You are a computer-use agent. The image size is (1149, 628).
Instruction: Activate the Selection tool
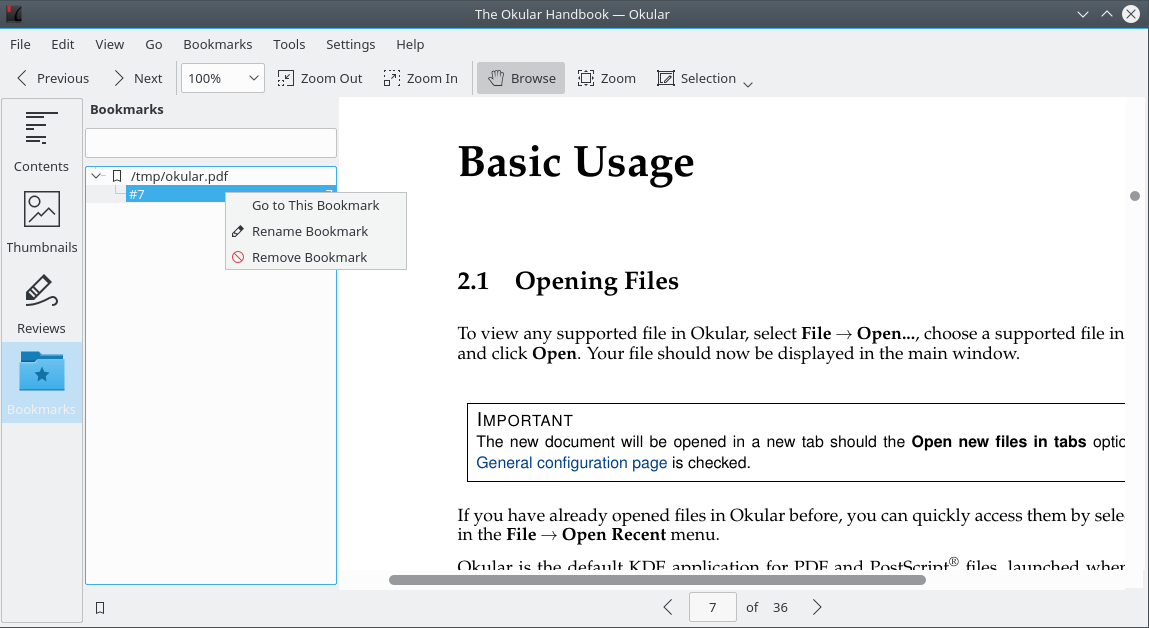pyautogui.click(x=696, y=78)
